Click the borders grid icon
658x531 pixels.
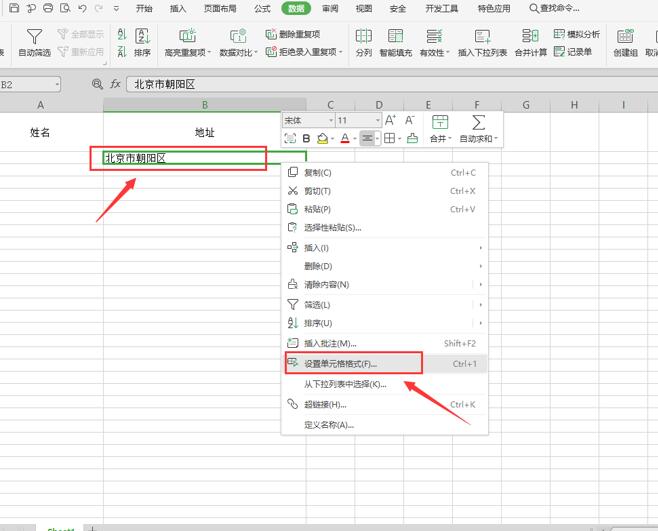click(389, 138)
